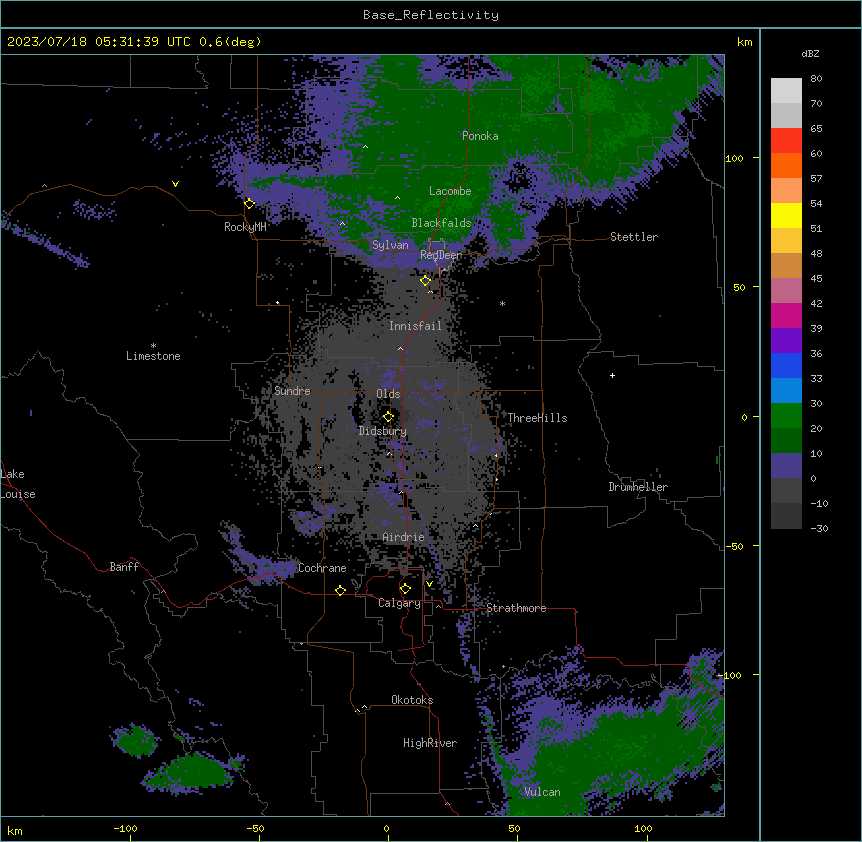The height and width of the screenshot is (842, 862).
Task: Click the Base_Reflectivity title text
Action: 431,15
